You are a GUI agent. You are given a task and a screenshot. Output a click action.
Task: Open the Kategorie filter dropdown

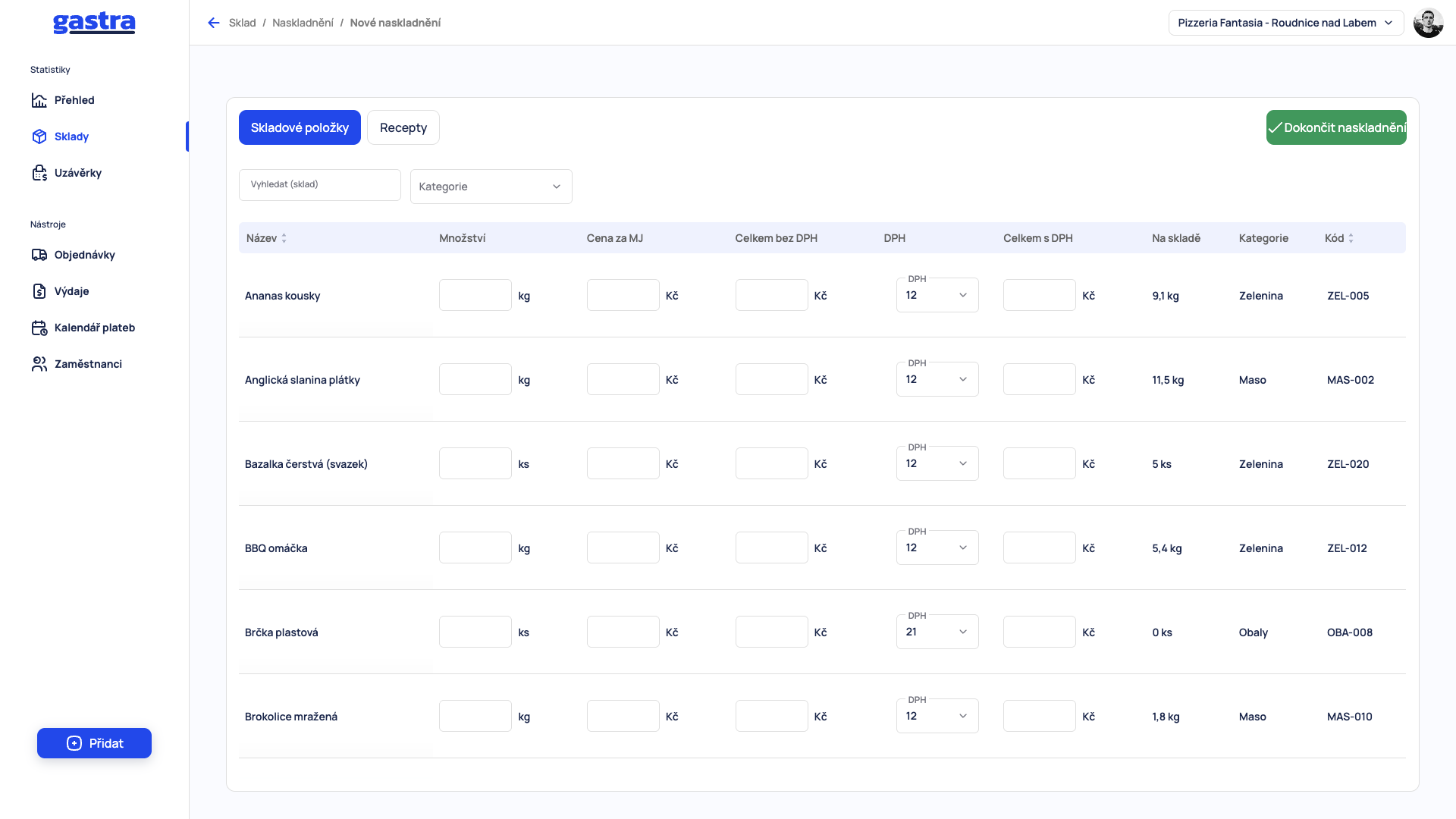click(x=491, y=187)
